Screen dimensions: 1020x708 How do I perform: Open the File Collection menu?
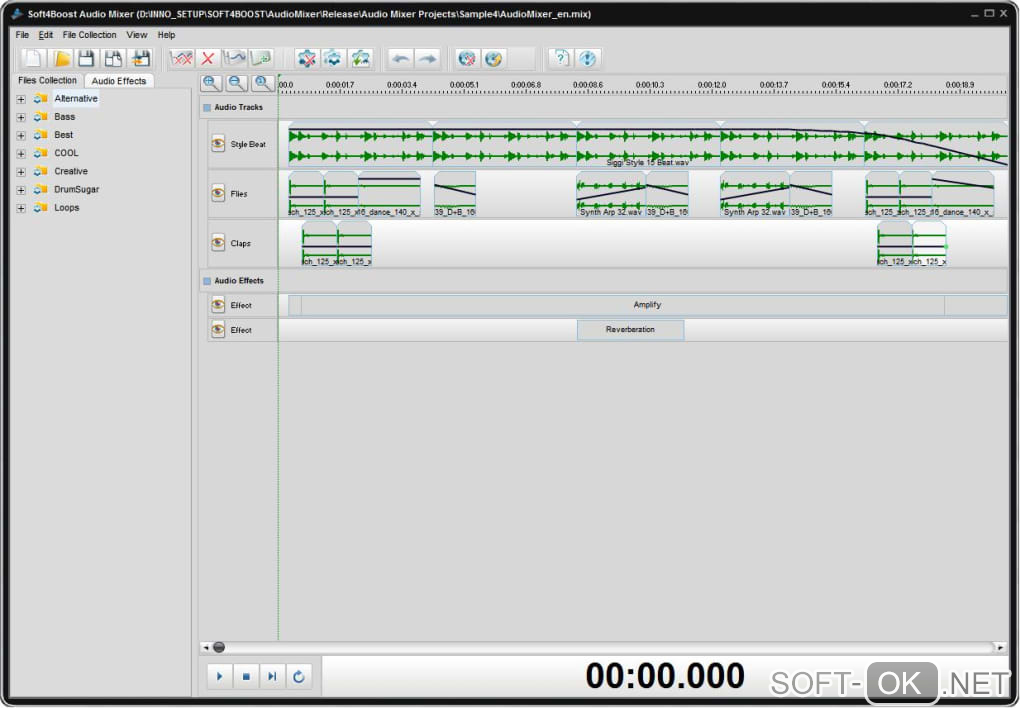coord(89,34)
